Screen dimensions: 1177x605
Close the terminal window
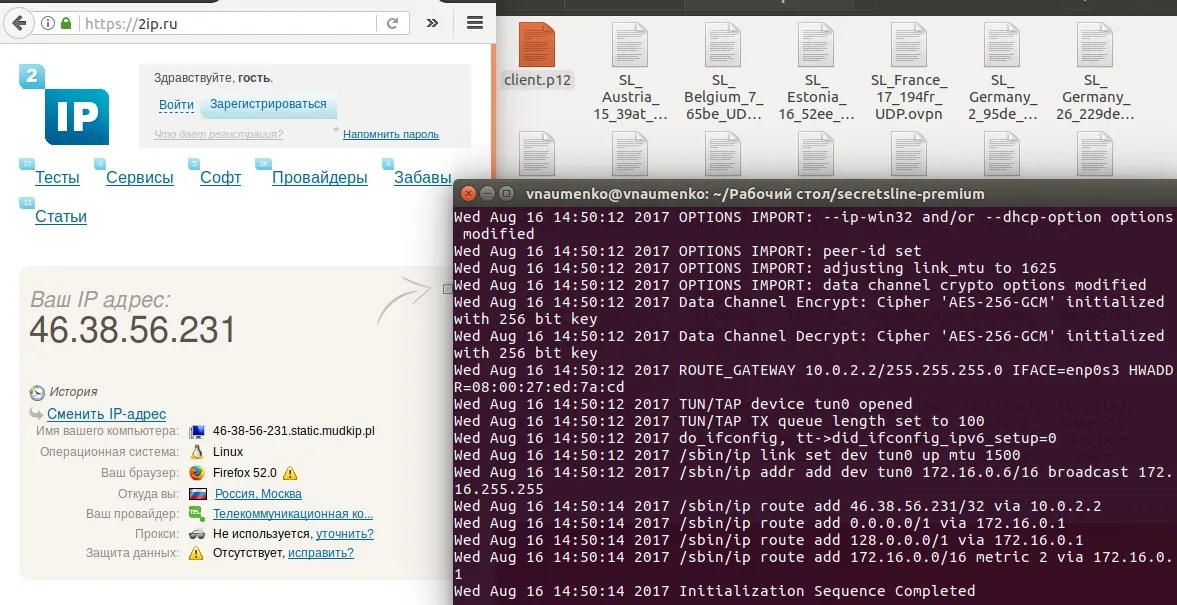tap(468, 194)
